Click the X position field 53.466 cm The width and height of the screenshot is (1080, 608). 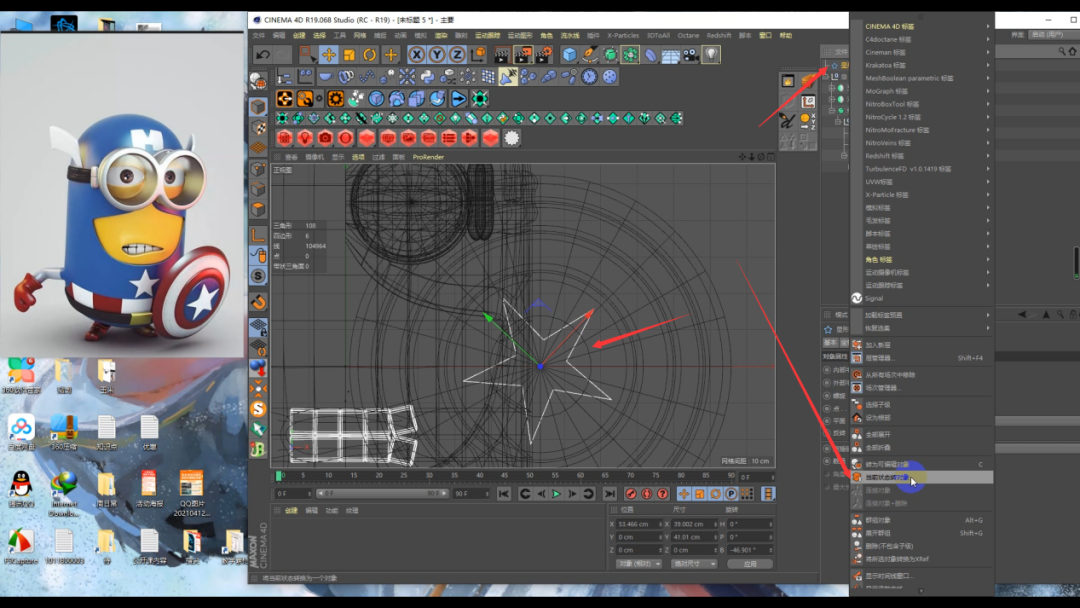pos(638,524)
